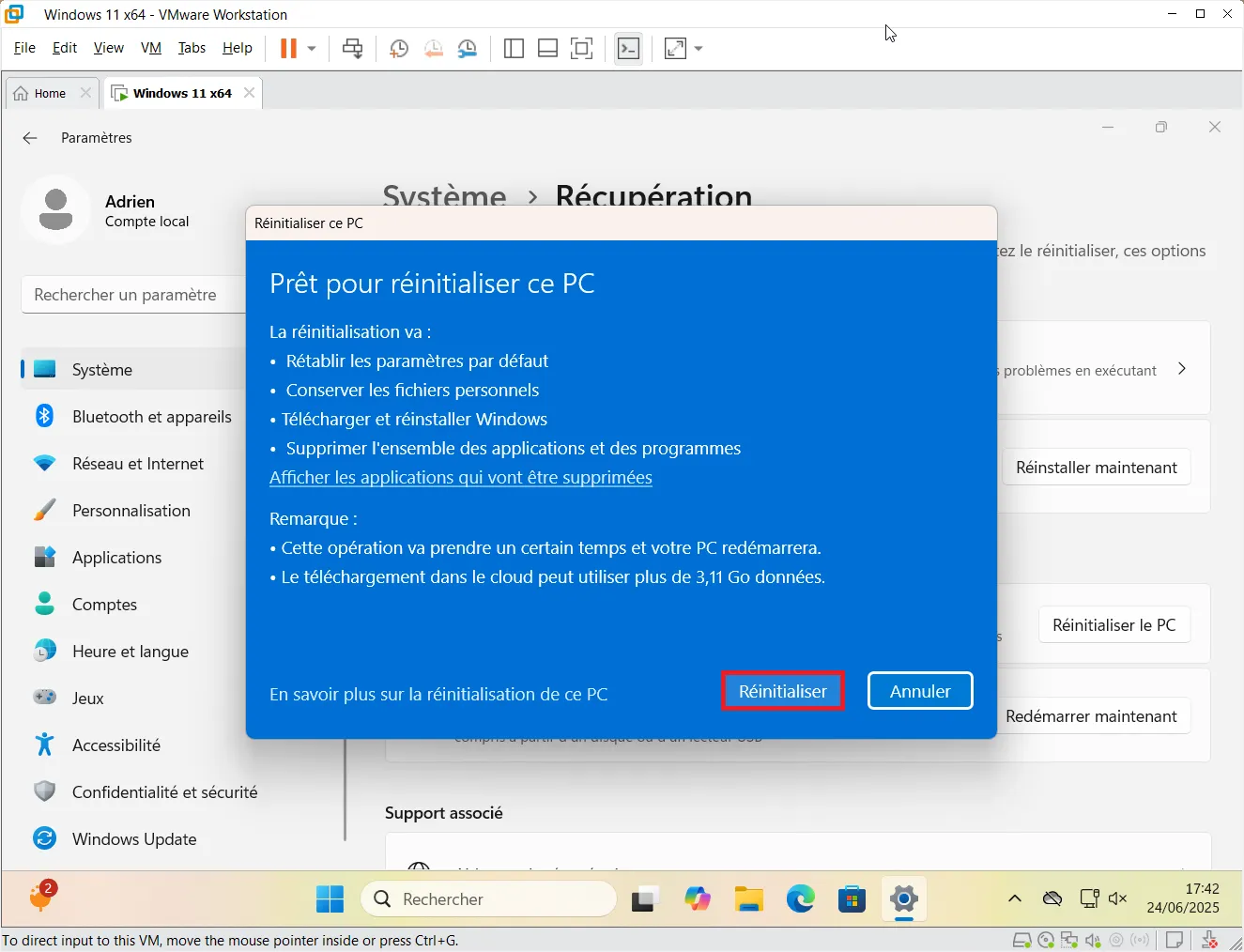Open clock showing 17:42 24/06/2025
This screenshot has height=952, width=1244.
click(1183, 898)
